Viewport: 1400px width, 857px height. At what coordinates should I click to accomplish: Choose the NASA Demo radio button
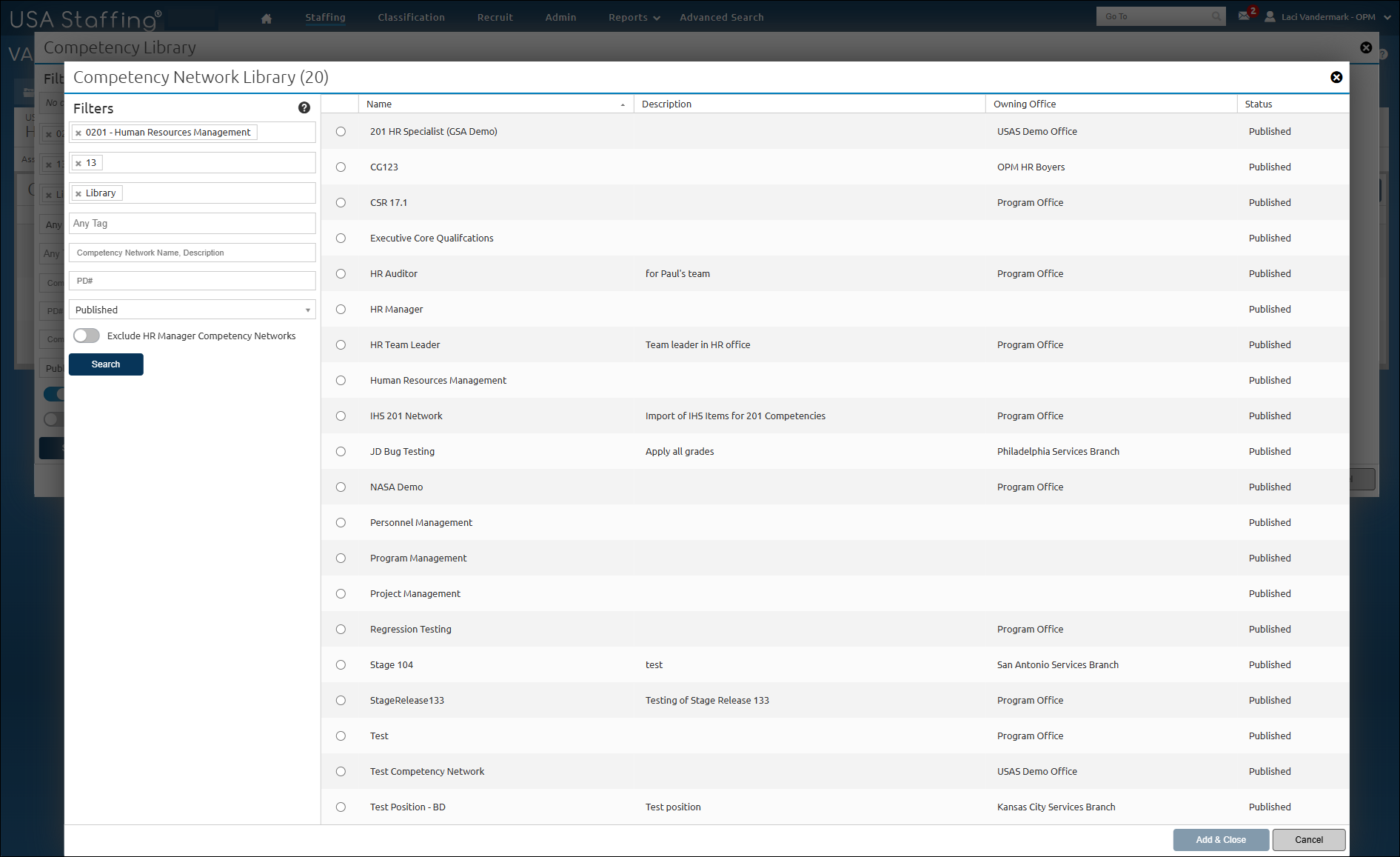click(x=341, y=487)
